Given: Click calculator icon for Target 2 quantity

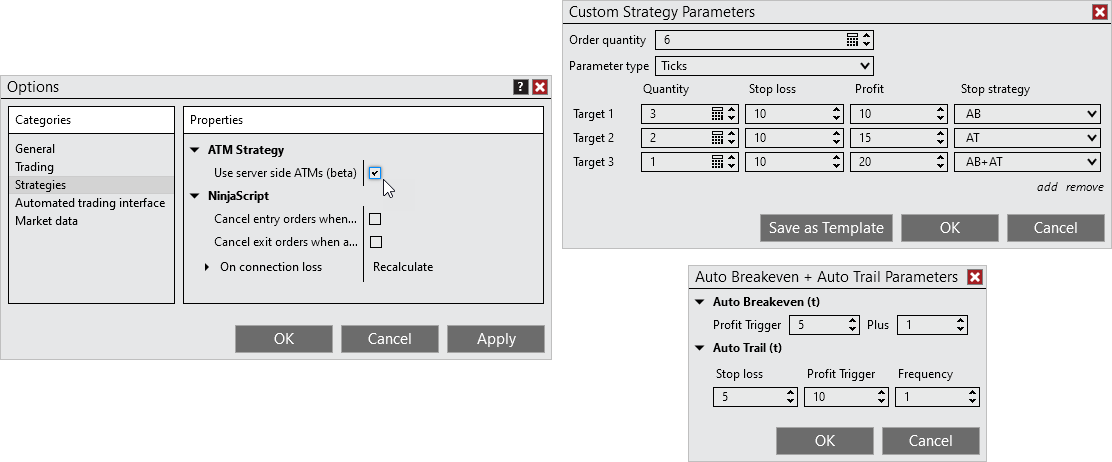Looking at the screenshot, I should coord(717,138).
